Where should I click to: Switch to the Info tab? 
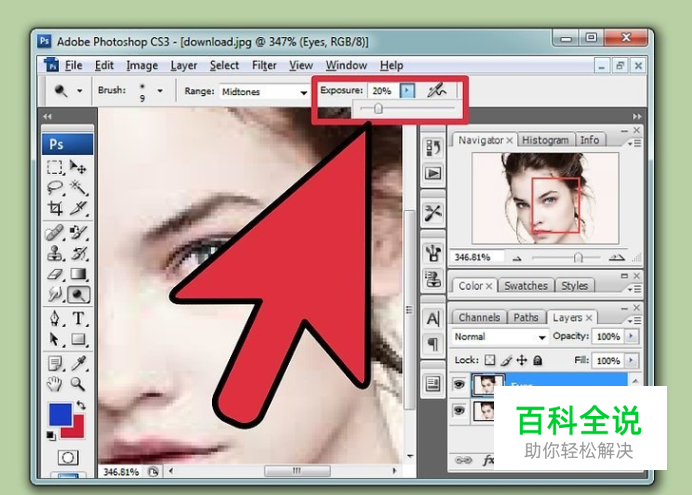click(590, 140)
